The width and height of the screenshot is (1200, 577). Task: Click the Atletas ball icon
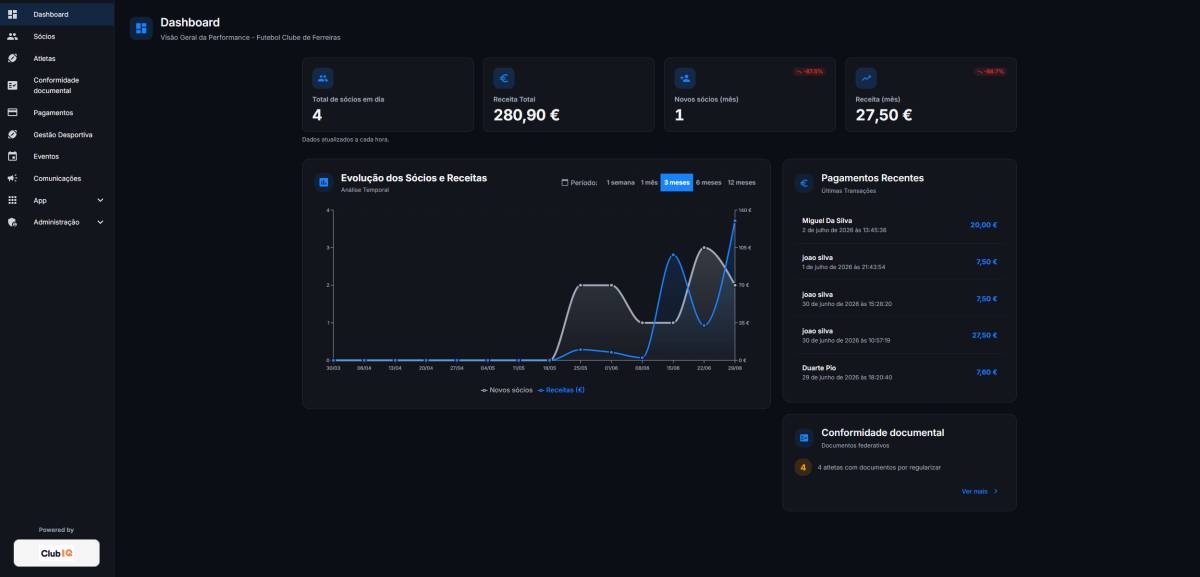tap(13, 58)
